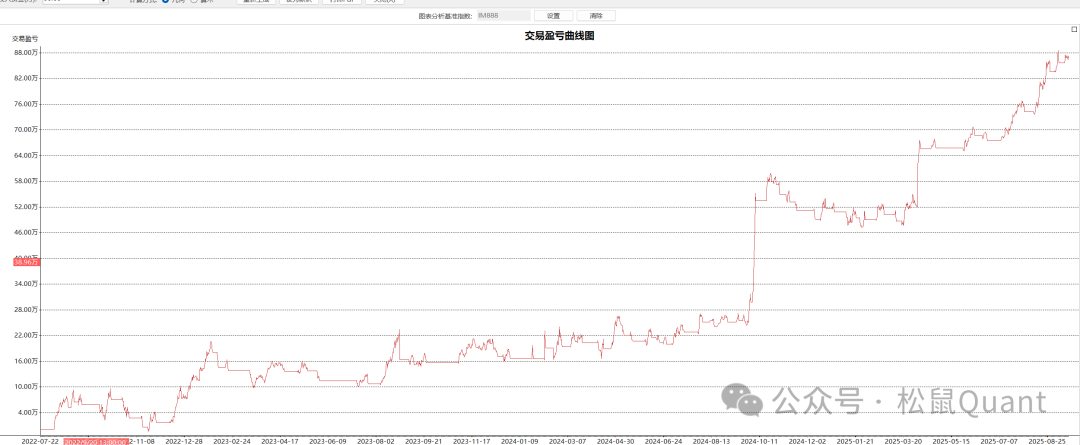This screenshot has width=1080, height=445.
Task: Click the chart title 交易盈亏曲线图
Action: 560,36
